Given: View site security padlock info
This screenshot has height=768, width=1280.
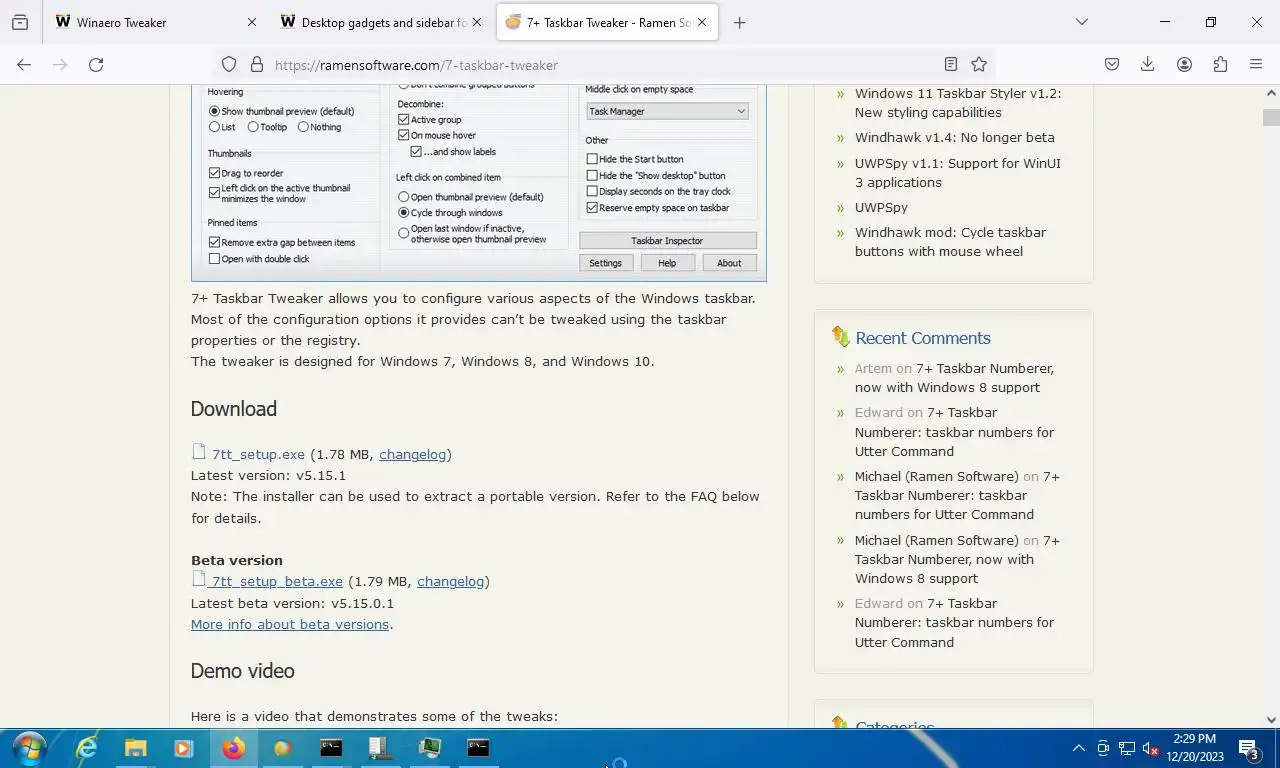Looking at the screenshot, I should (256, 64).
